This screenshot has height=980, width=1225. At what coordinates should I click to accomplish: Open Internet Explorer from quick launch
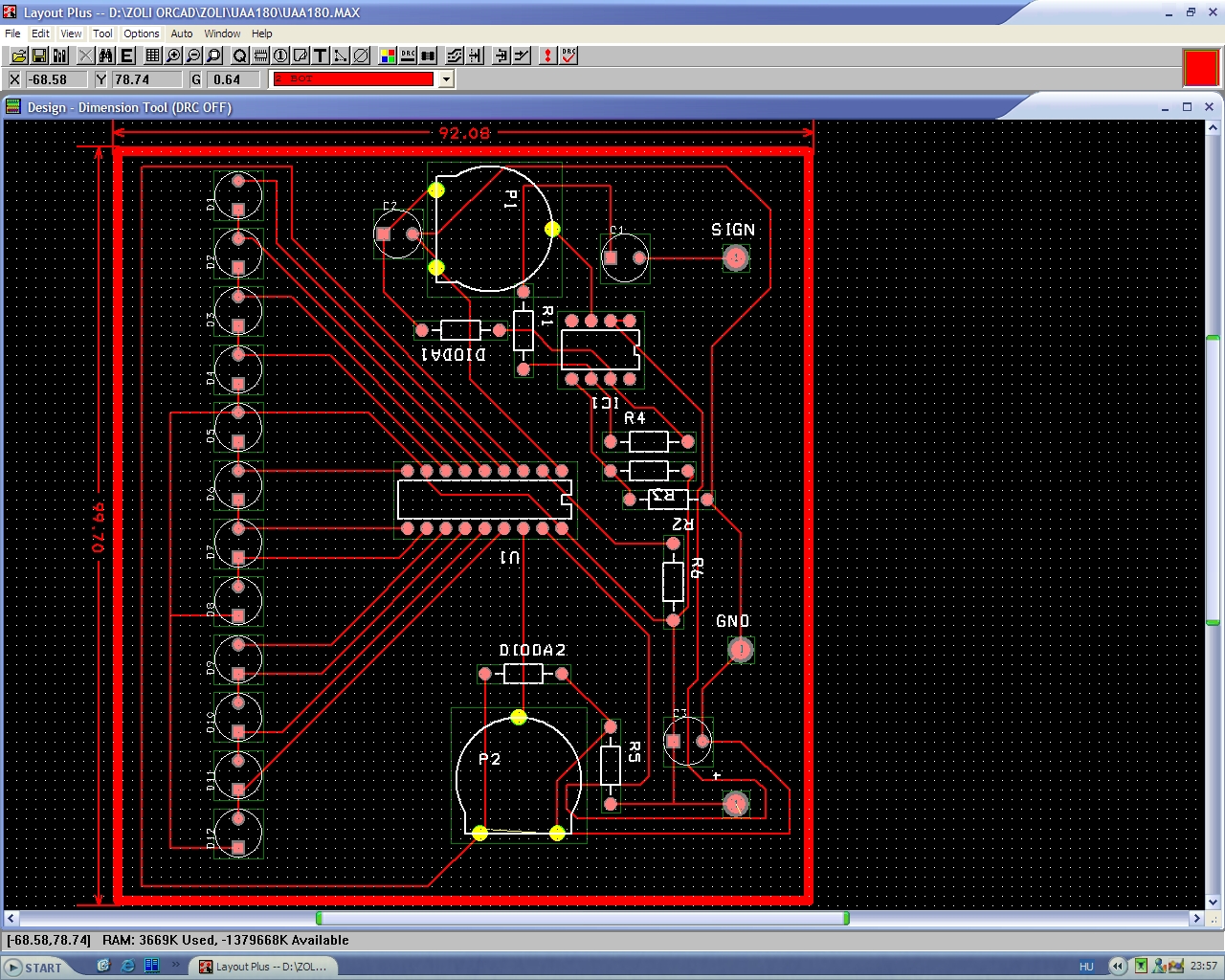[128, 967]
